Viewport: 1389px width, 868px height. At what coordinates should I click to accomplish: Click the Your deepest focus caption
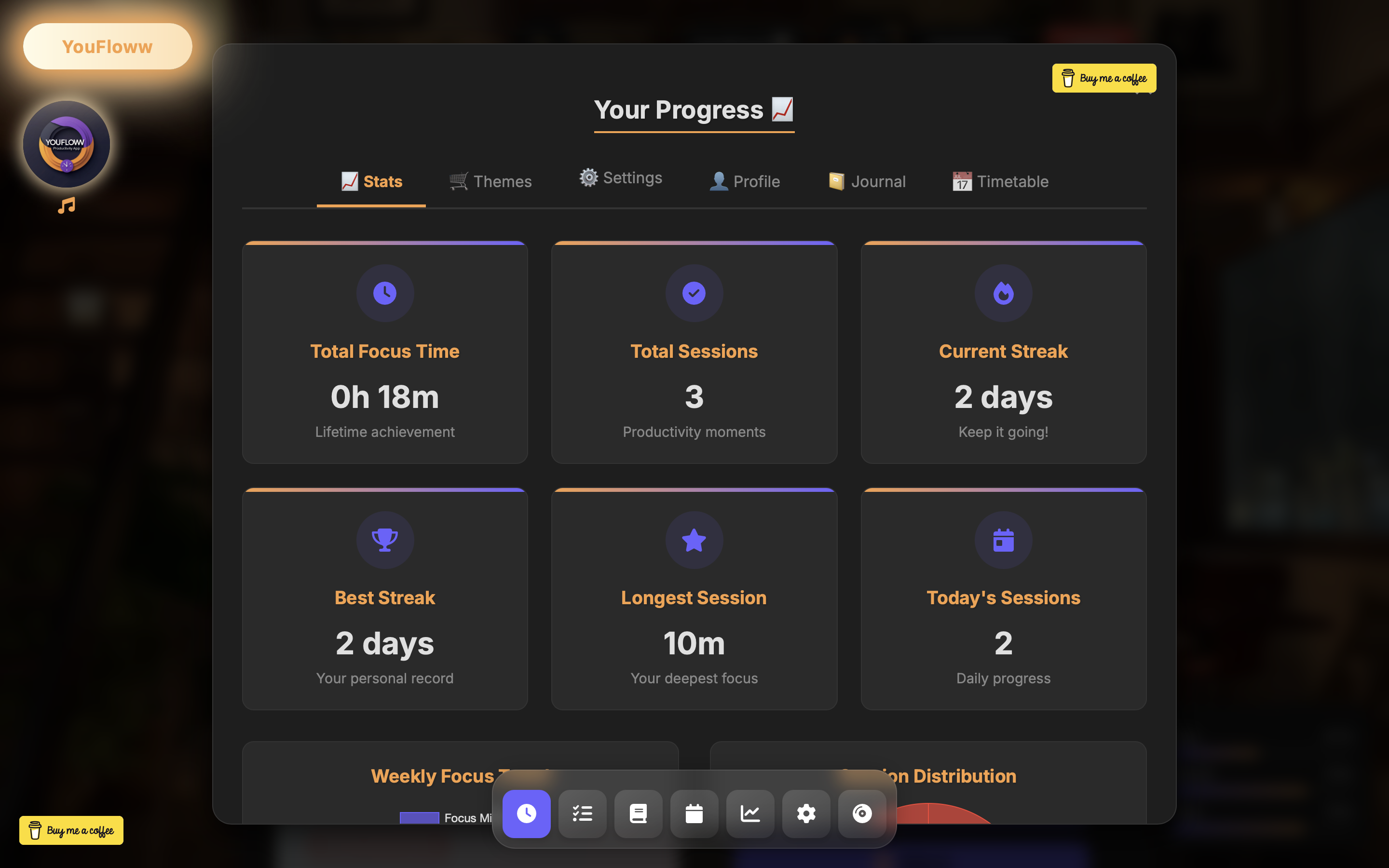click(694, 678)
